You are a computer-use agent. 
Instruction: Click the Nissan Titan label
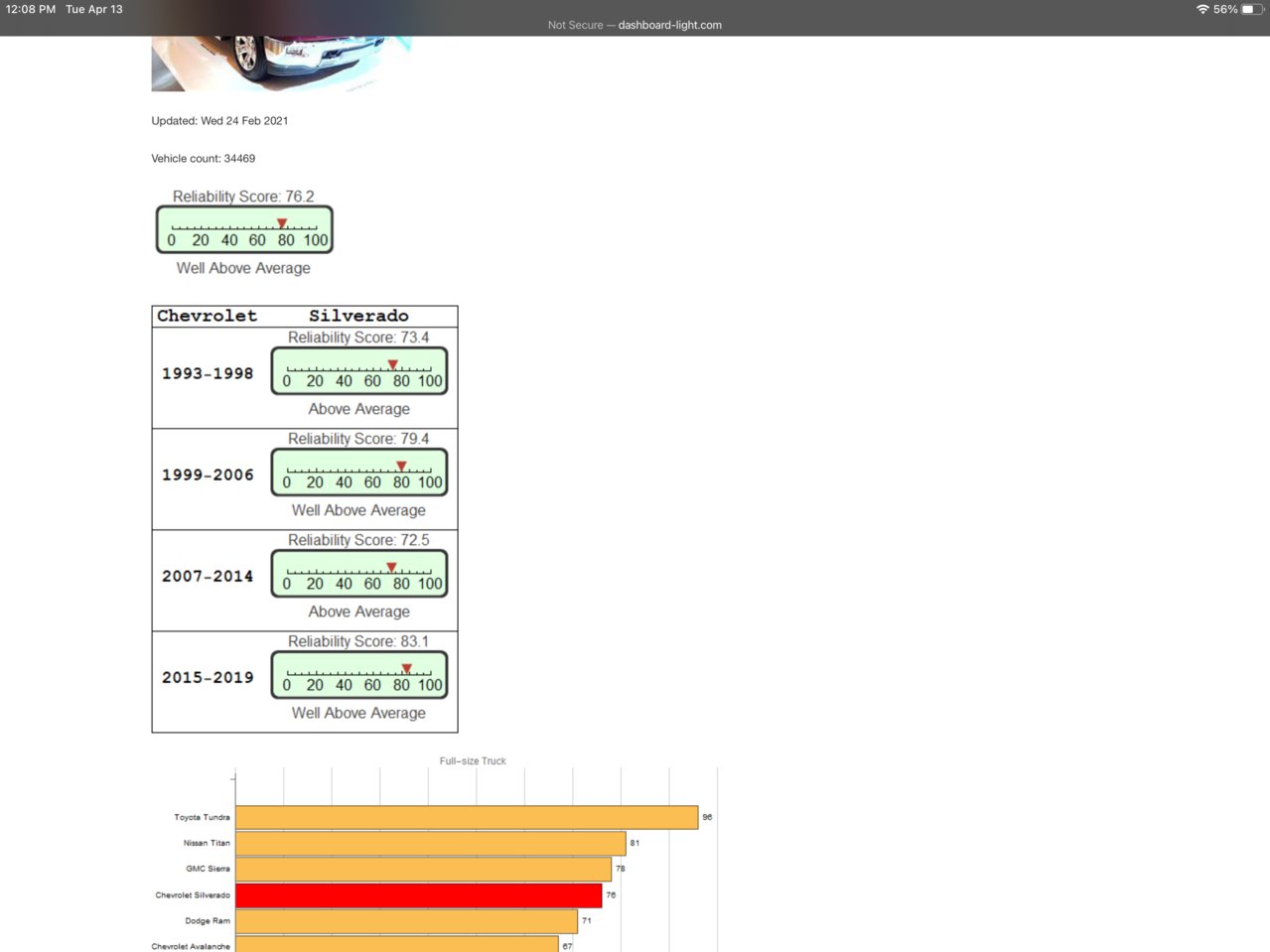[x=207, y=844]
